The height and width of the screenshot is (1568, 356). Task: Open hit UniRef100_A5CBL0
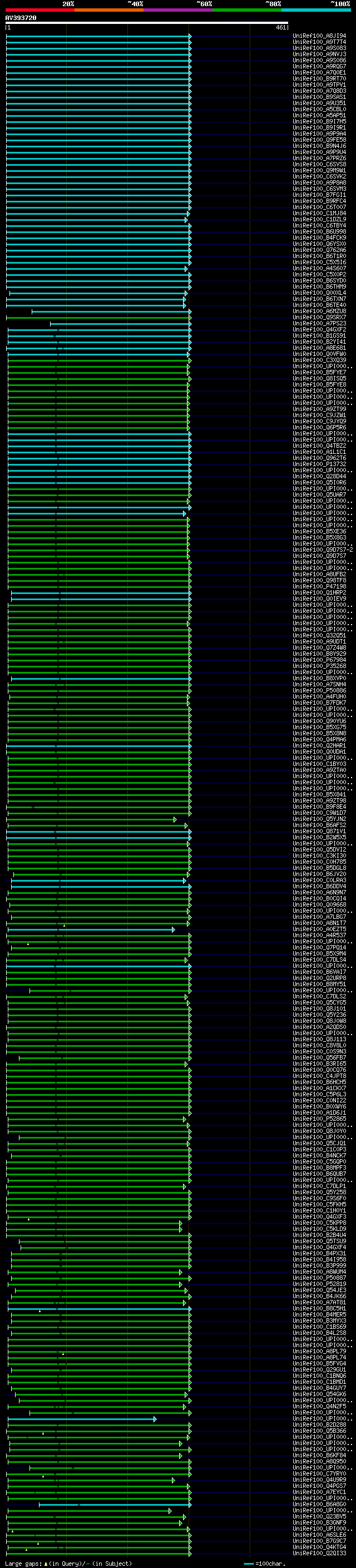(x=319, y=110)
